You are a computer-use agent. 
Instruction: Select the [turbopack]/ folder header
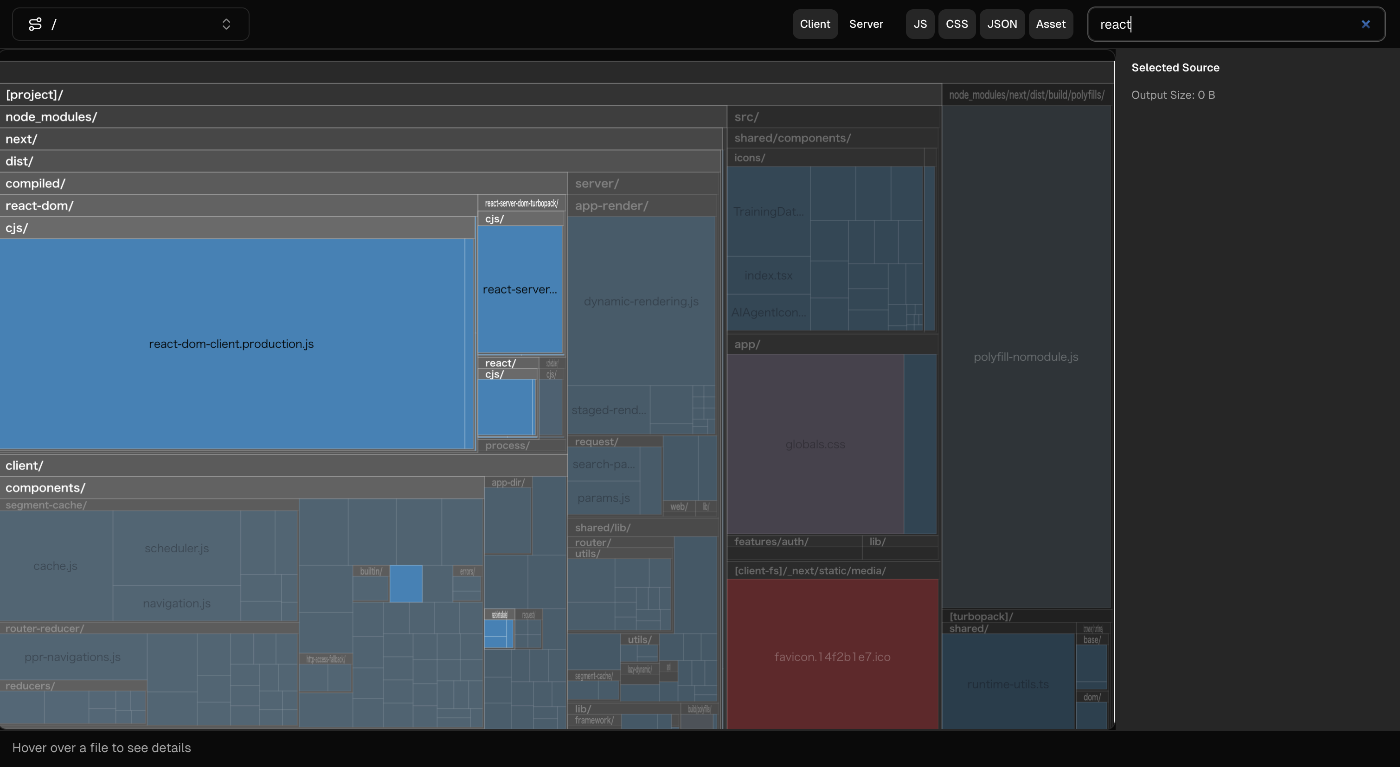coord(1027,616)
